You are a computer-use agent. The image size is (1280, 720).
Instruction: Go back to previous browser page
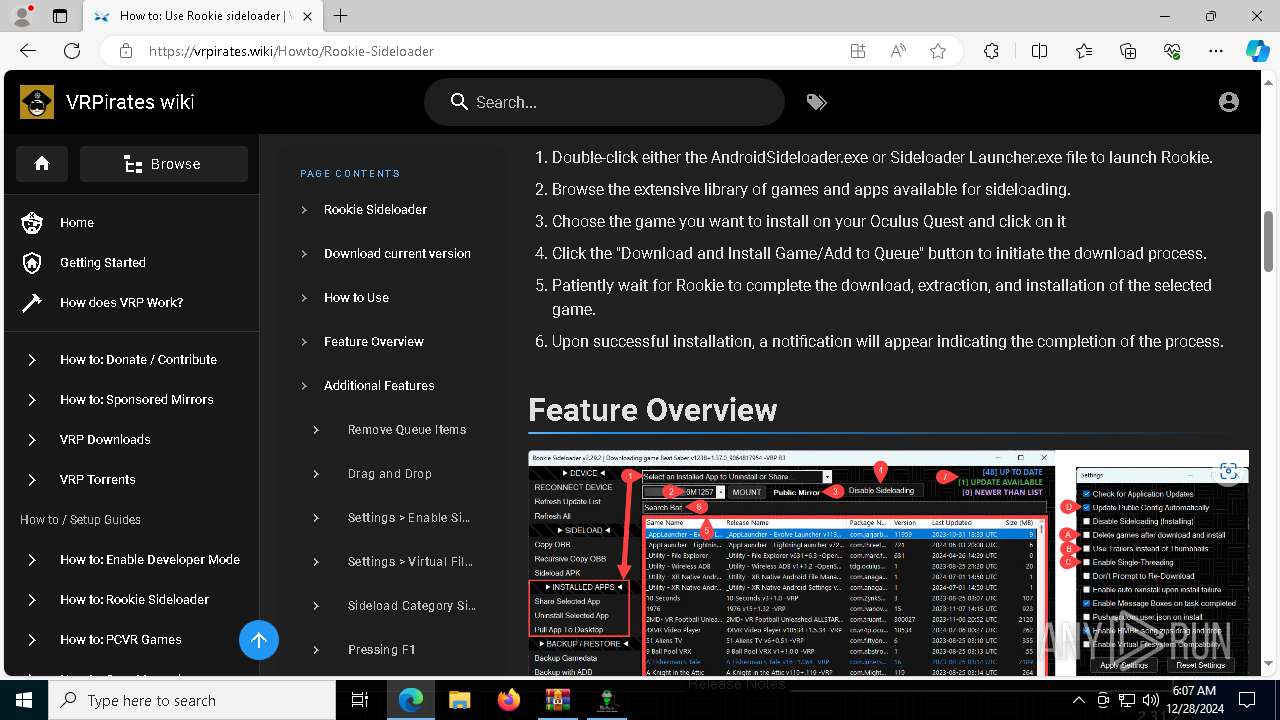(x=28, y=51)
